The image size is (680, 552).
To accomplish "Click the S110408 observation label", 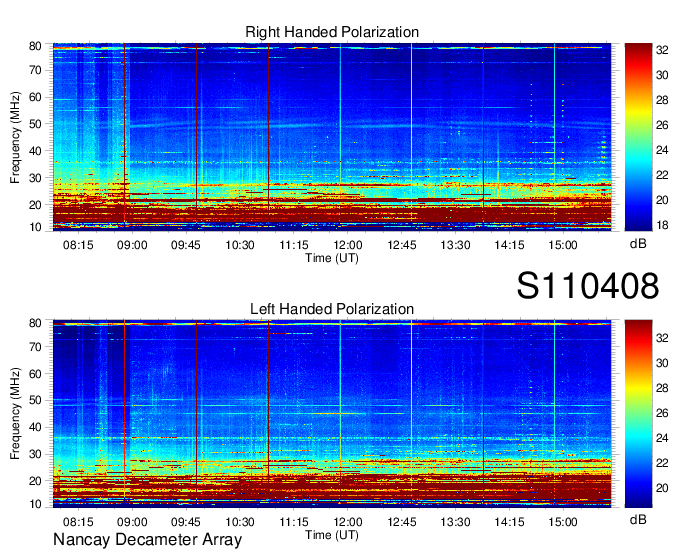I will tap(588, 286).
